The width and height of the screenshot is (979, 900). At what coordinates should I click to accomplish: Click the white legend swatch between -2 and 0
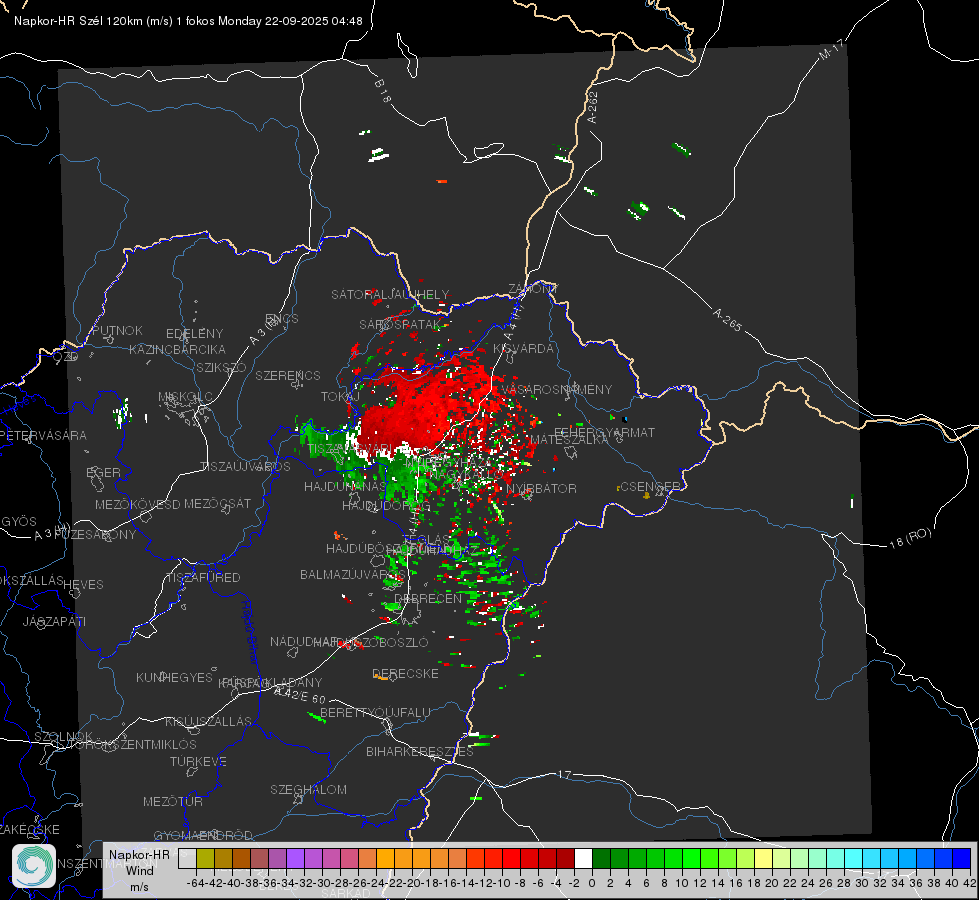coord(583,858)
